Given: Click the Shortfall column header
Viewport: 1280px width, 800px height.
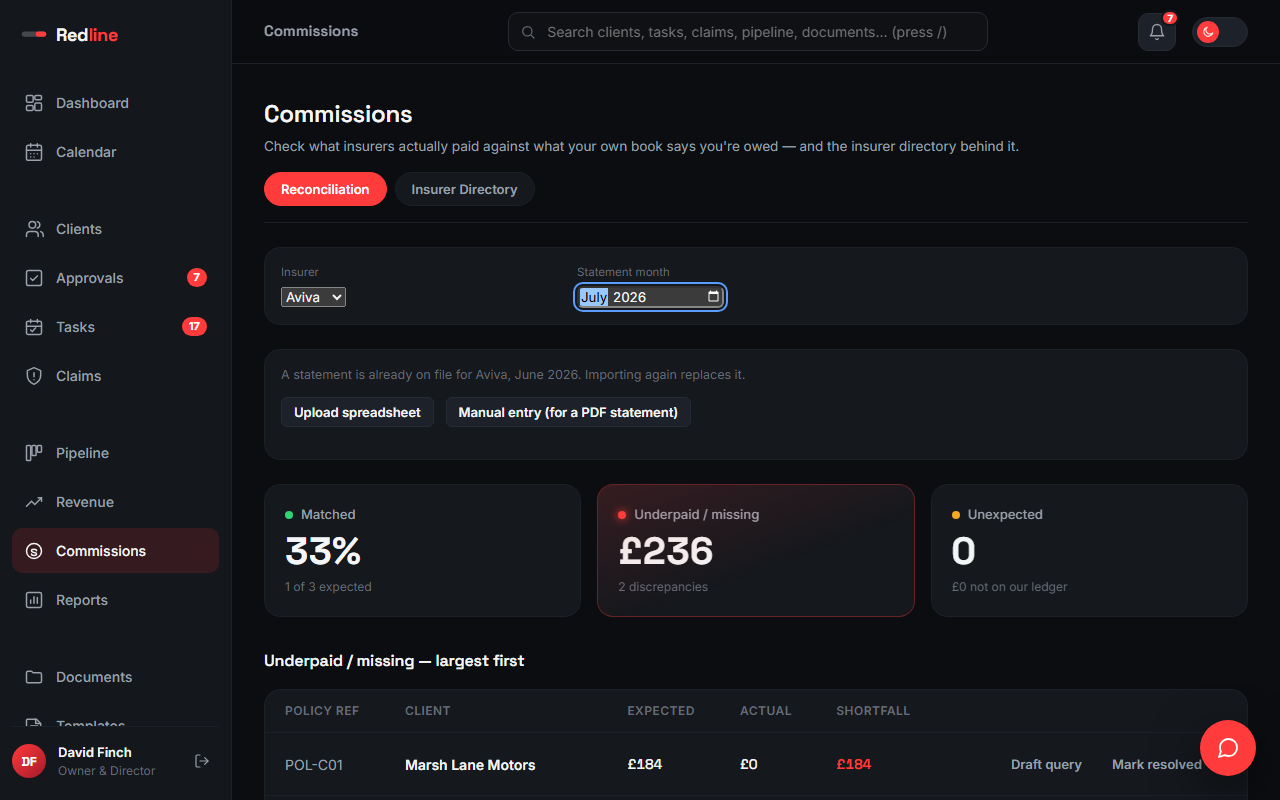Looking at the screenshot, I should (x=873, y=711).
